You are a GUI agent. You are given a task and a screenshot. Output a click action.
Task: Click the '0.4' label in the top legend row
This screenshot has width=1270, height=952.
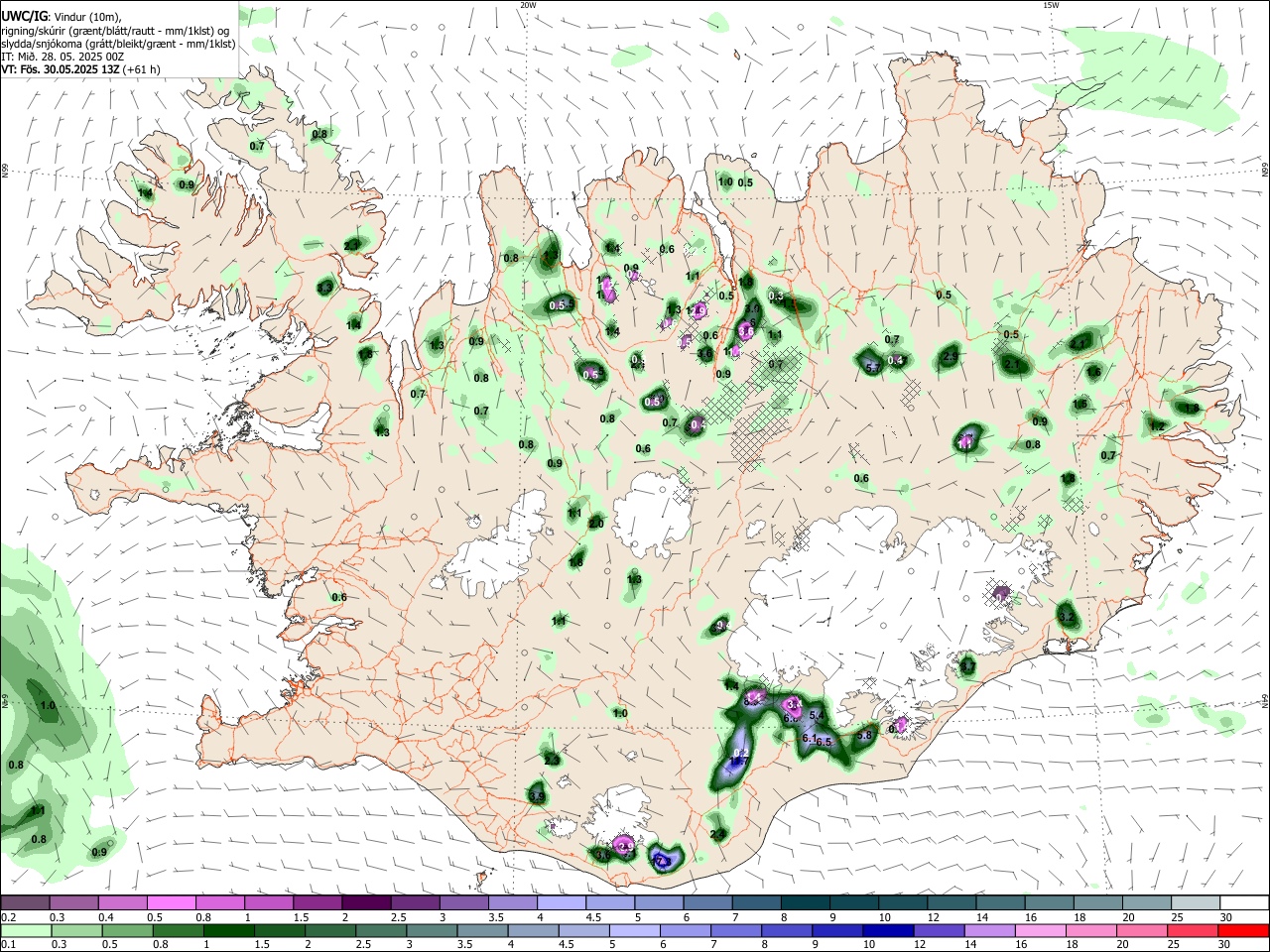(x=105, y=917)
